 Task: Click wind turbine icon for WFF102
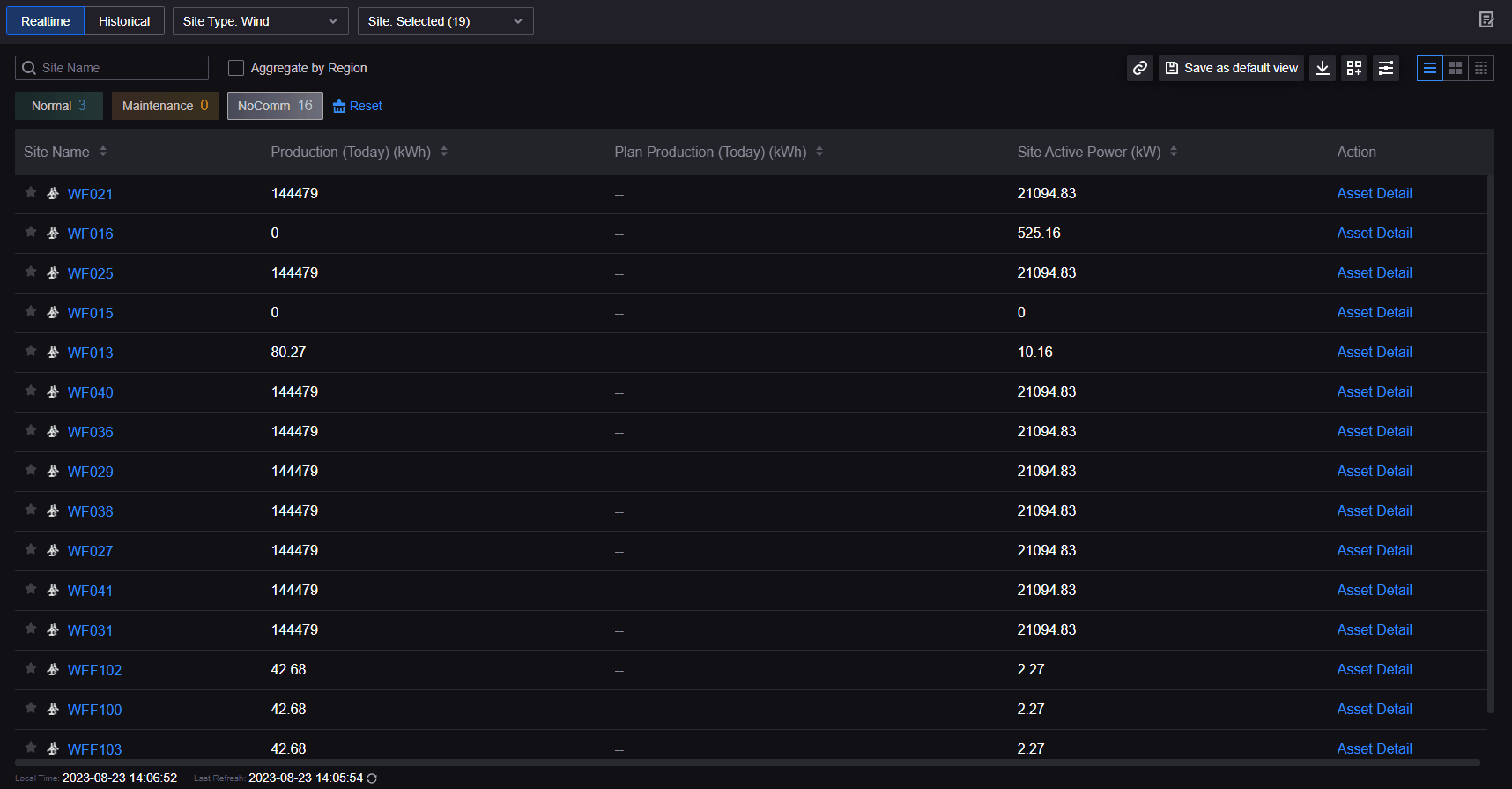point(53,669)
